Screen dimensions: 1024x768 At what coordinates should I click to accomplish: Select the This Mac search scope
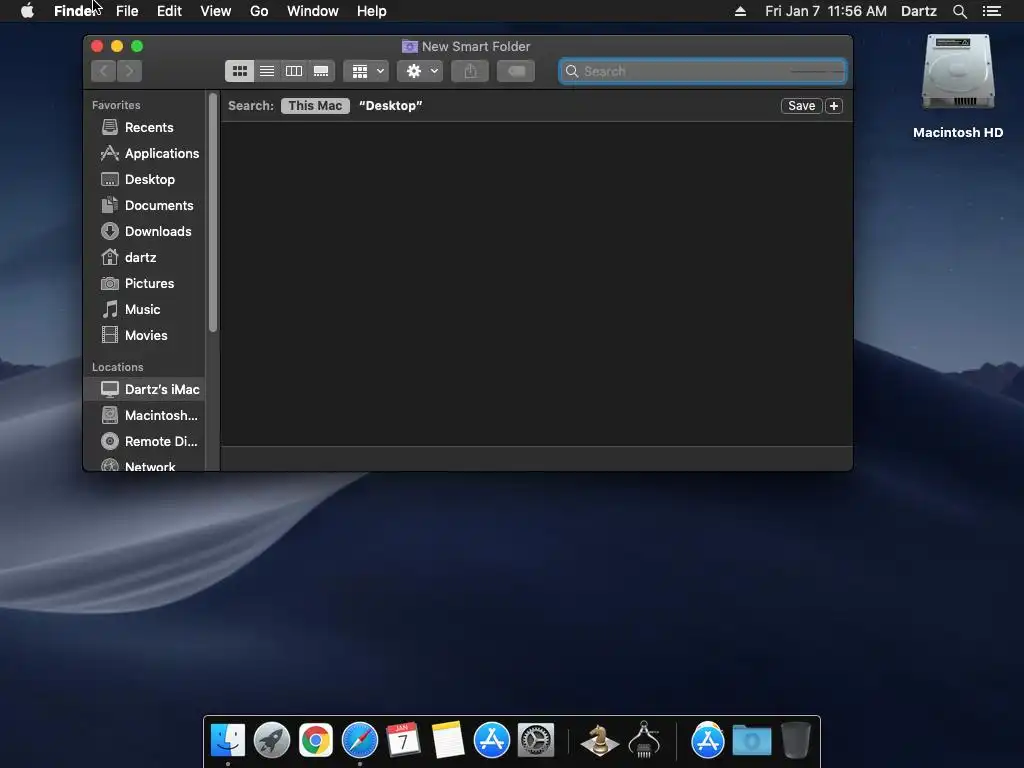pyautogui.click(x=315, y=106)
